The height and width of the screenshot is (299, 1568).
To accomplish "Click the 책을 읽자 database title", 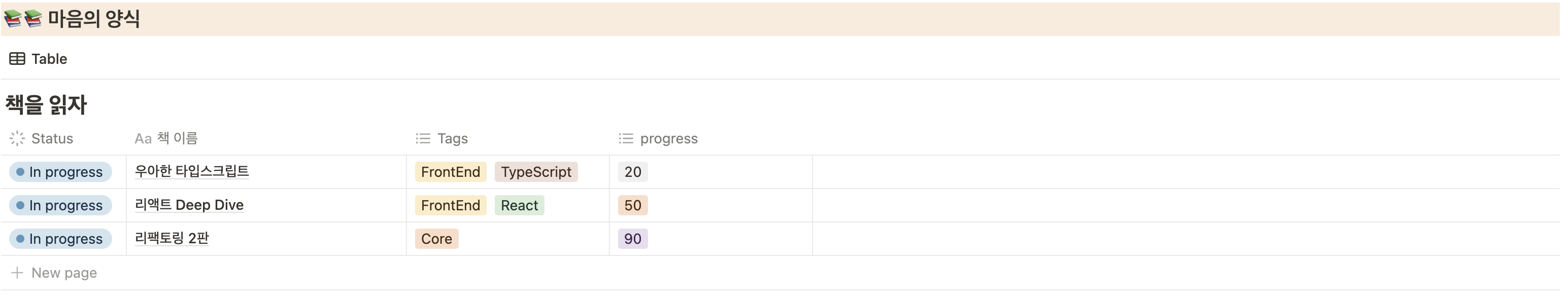I will (x=46, y=105).
